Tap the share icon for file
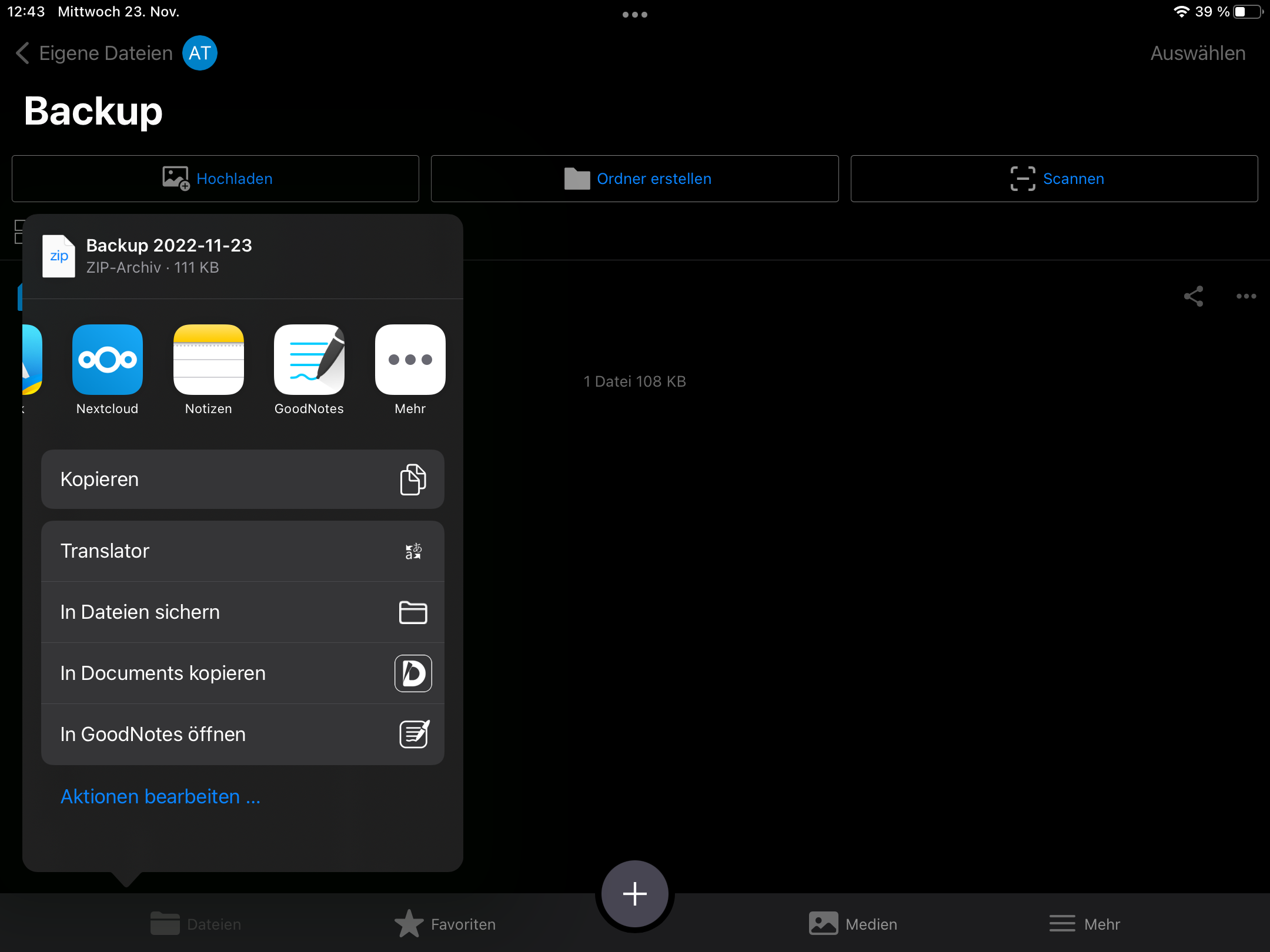 coord(1193,296)
